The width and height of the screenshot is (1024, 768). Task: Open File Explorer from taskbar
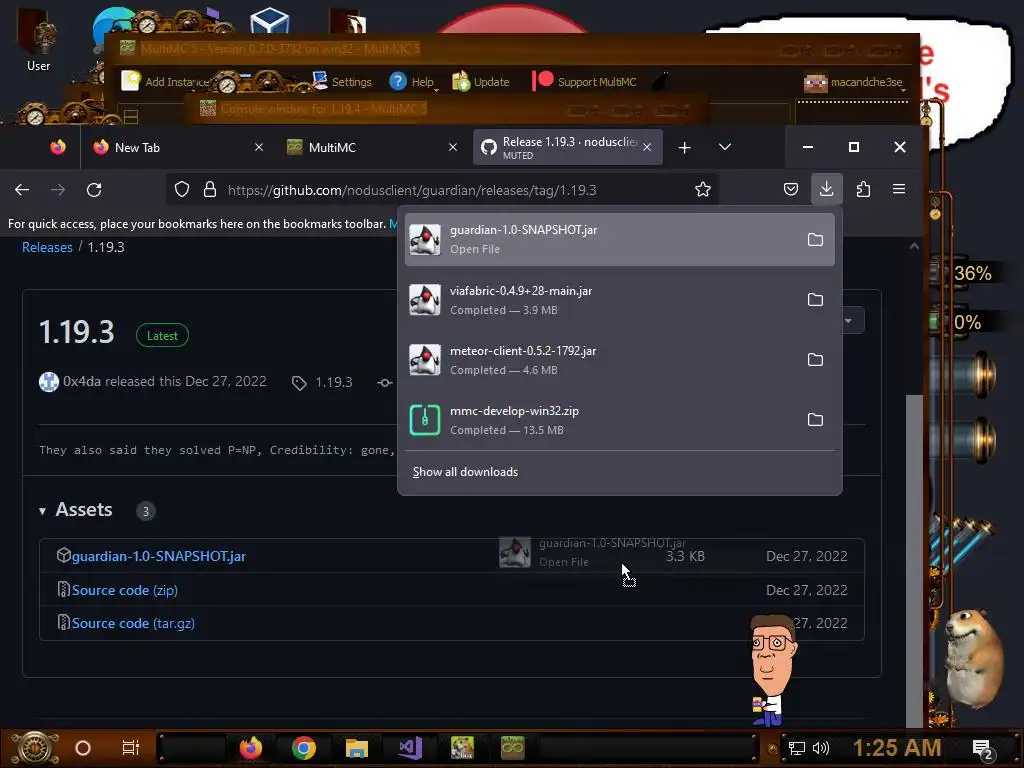pyautogui.click(x=357, y=748)
